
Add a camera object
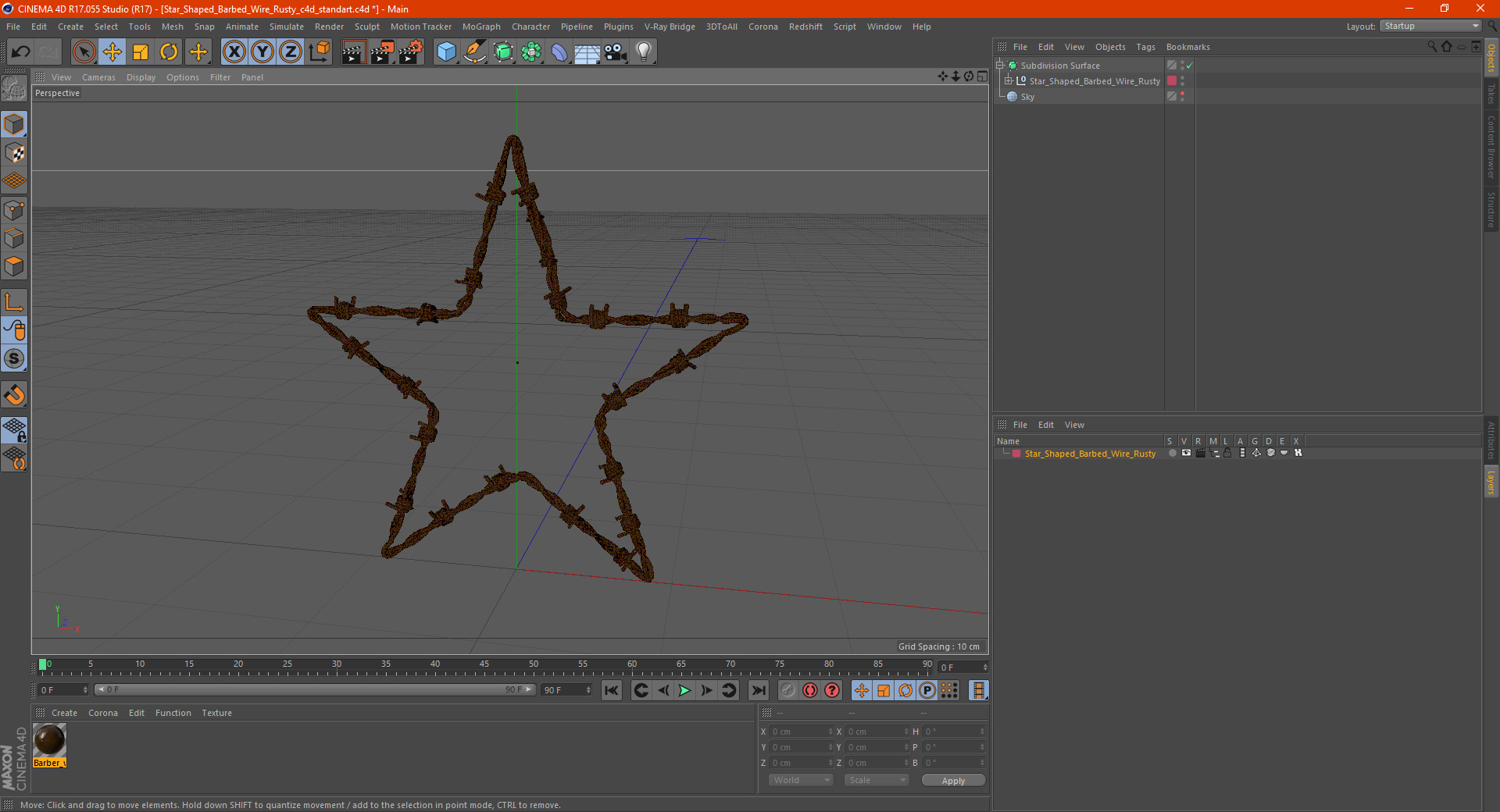(616, 52)
